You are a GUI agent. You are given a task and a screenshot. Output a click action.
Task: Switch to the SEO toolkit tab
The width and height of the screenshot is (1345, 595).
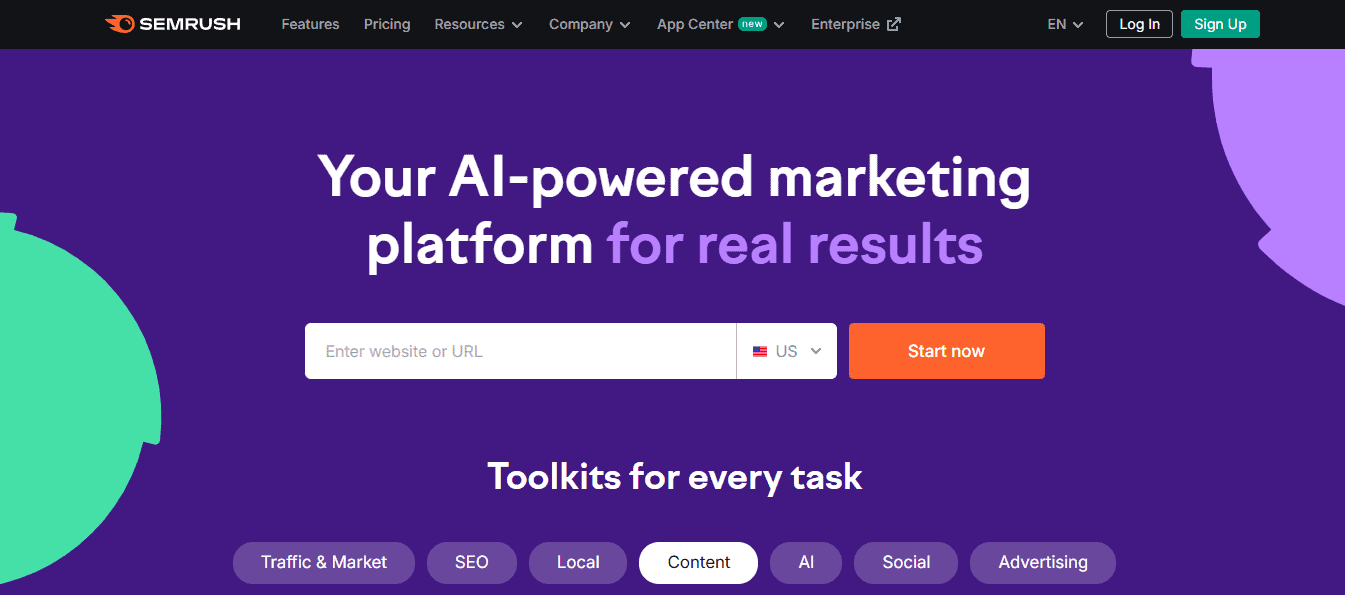point(472,562)
